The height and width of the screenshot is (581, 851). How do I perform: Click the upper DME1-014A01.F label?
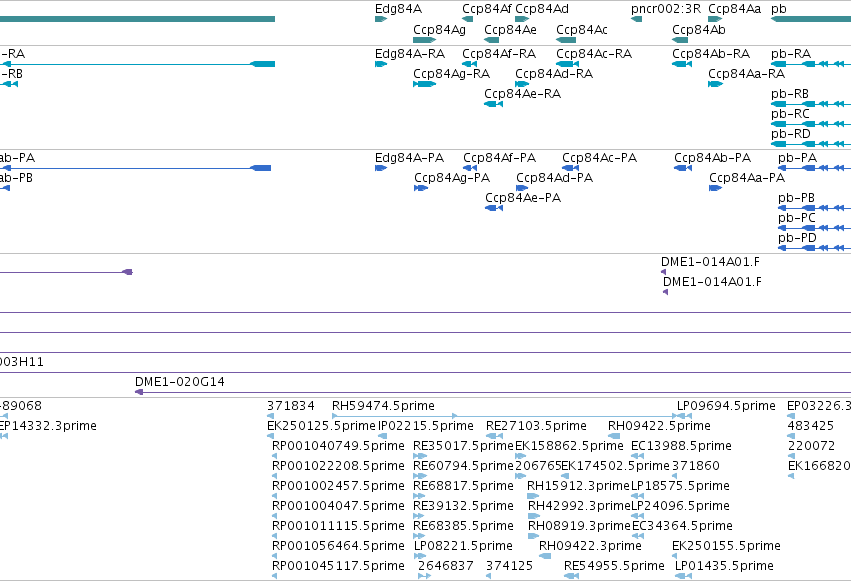pos(710,262)
